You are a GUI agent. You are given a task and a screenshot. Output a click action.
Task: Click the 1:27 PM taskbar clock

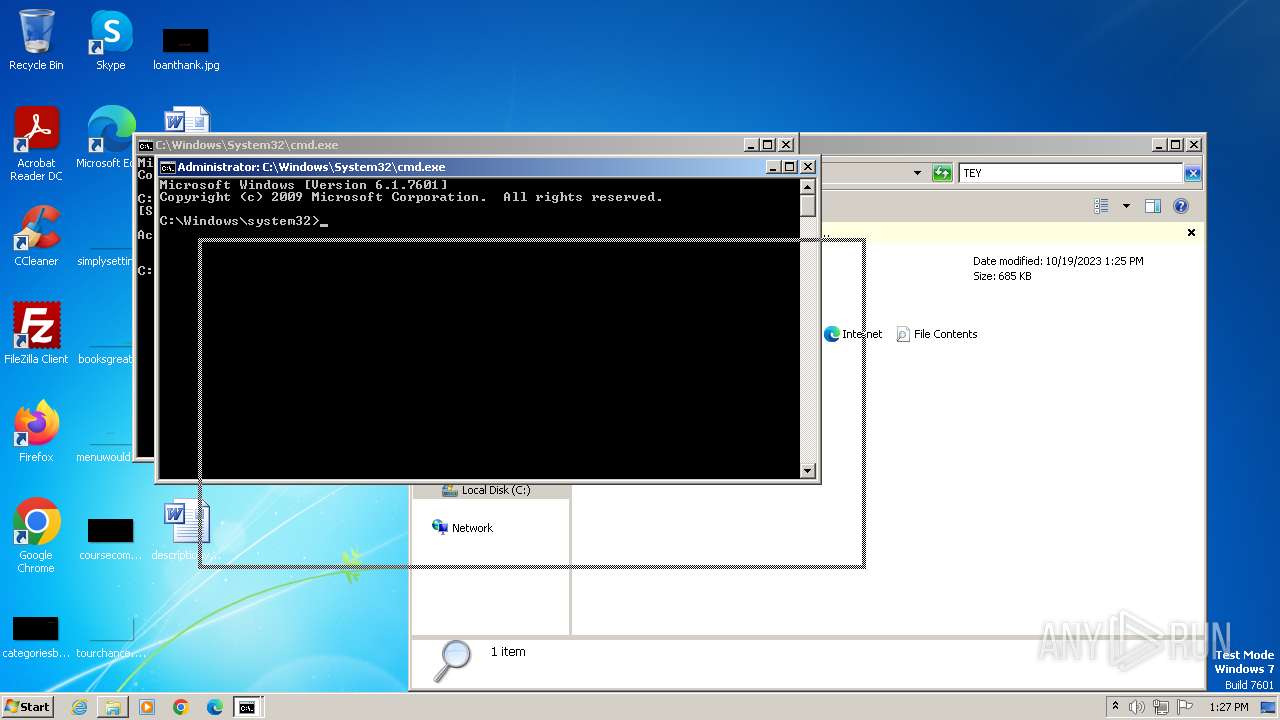coord(1229,707)
